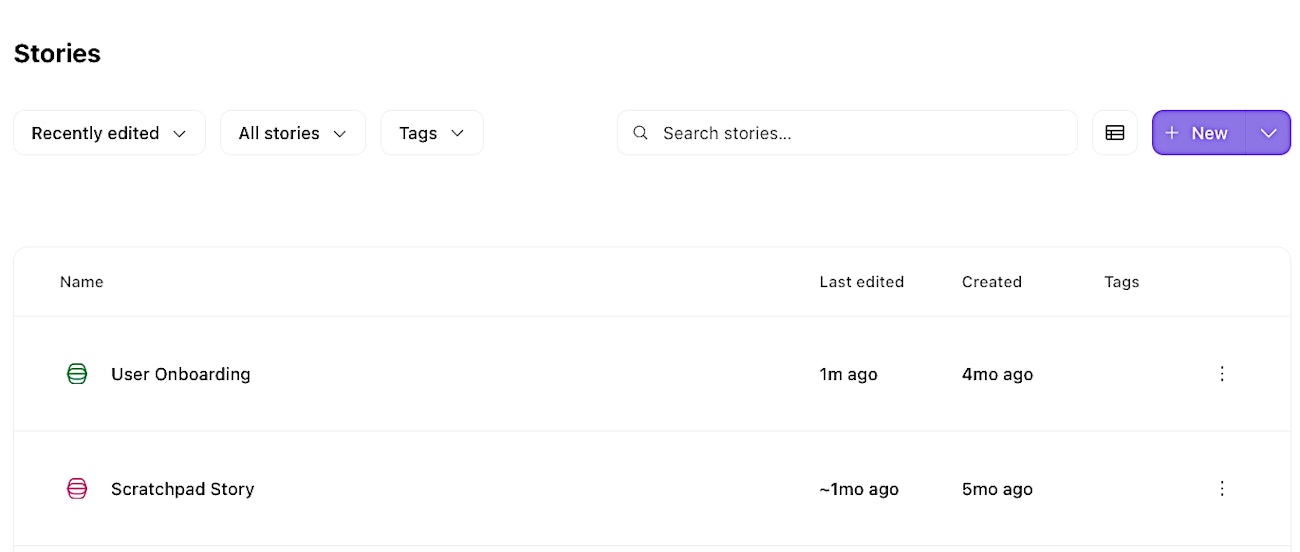Sort by the Created column header
The height and width of the screenshot is (552, 1300).
[x=991, y=282]
